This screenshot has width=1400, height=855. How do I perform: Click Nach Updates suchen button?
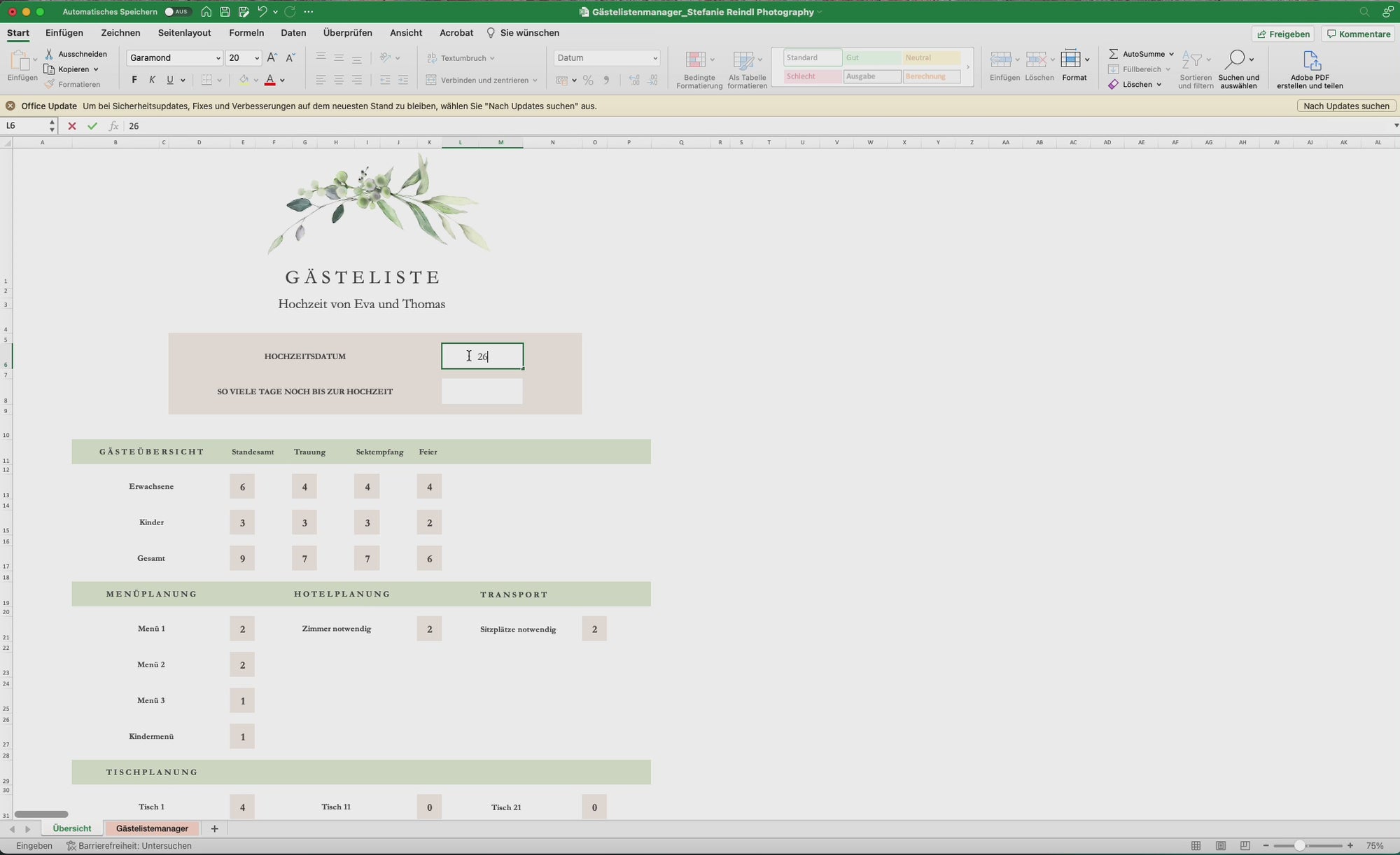pyautogui.click(x=1346, y=106)
